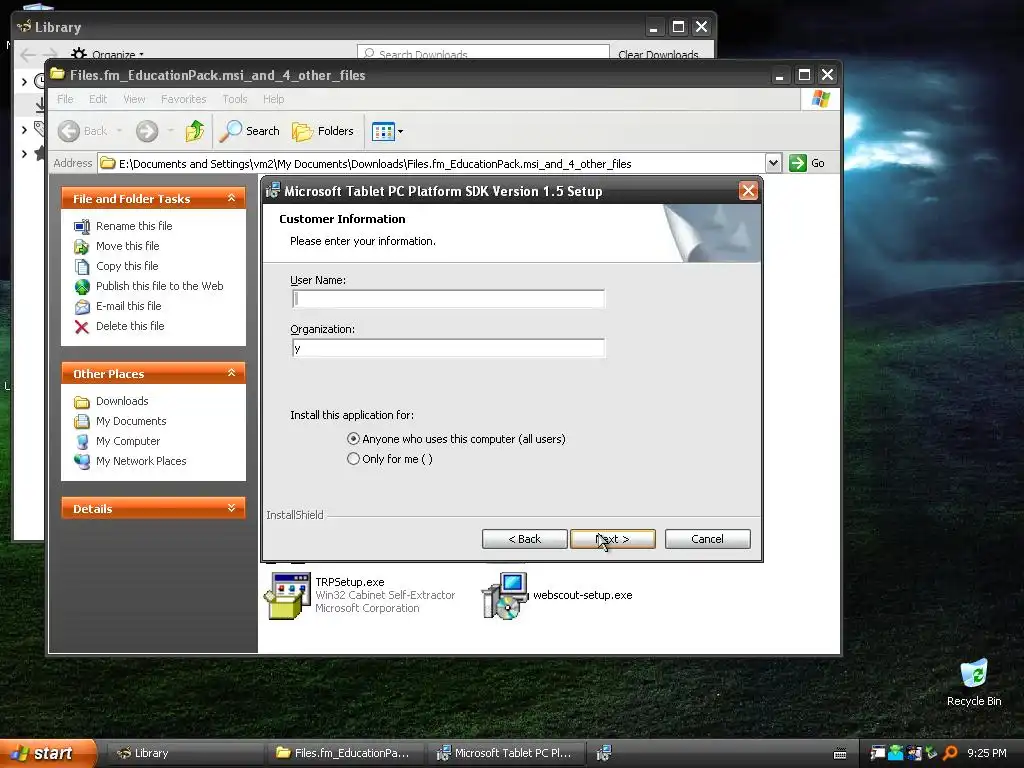1024x768 pixels.
Task: Close the Setup dialog with red X
Action: [x=748, y=191]
